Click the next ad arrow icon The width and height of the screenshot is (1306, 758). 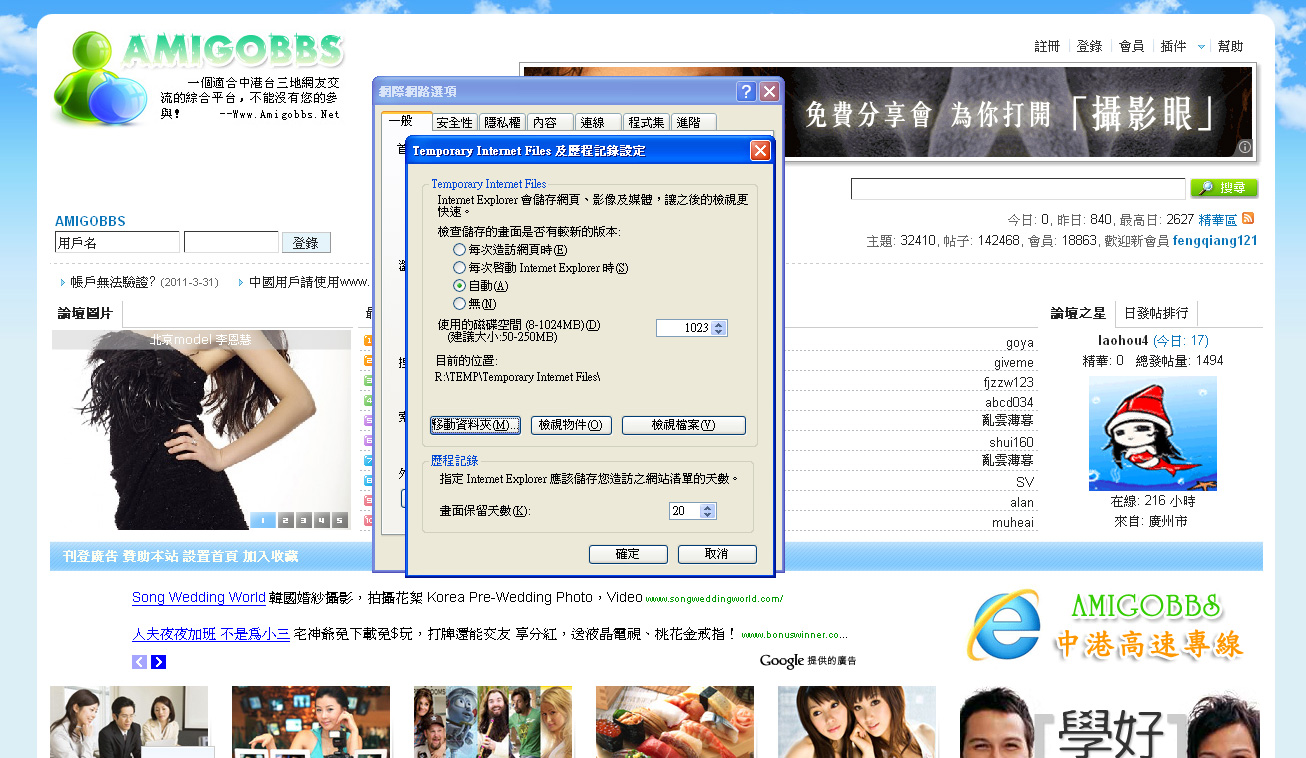158,662
